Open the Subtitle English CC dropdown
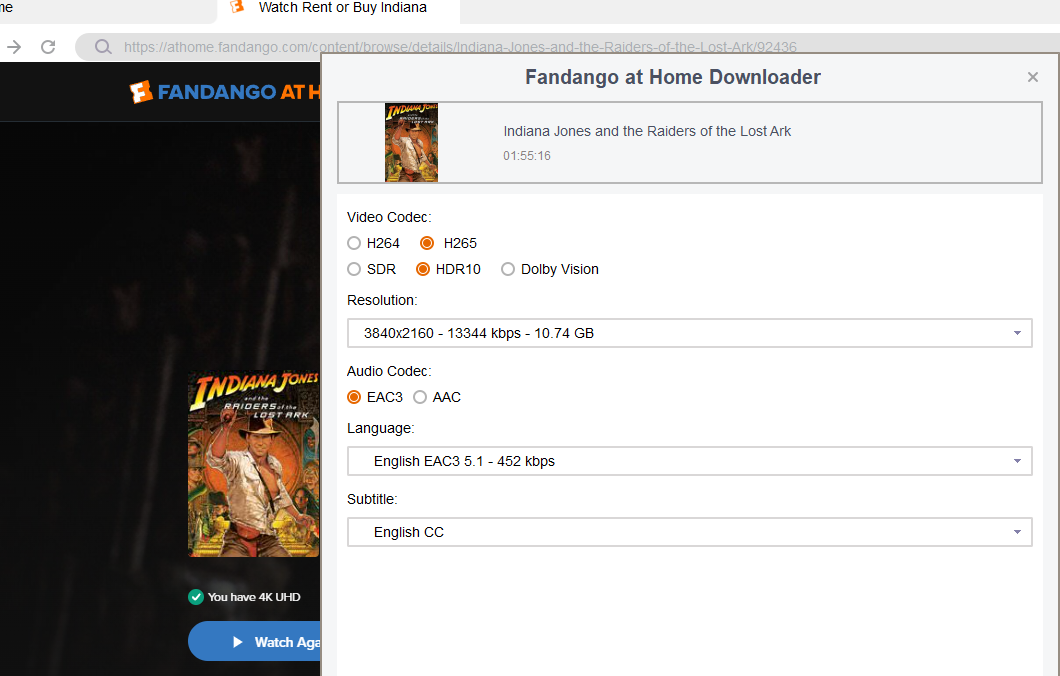The image size is (1060, 676). tap(690, 532)
